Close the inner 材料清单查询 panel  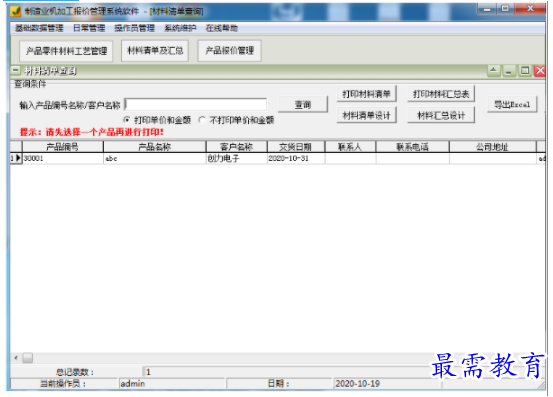pyautogui.click(x=540, y=71)
